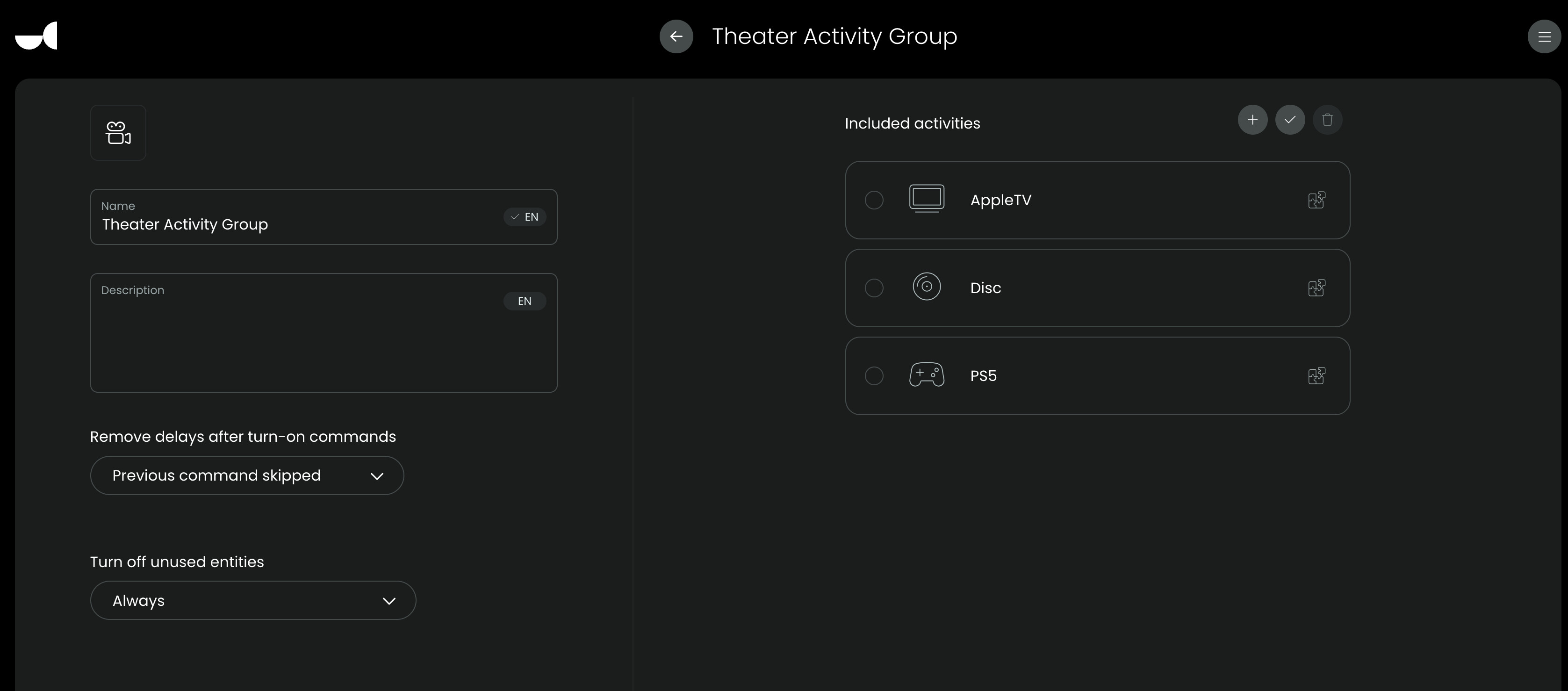Click the AppleTV activity label
Viewport: 1568px width, 691px height.
click(1001, 200)
